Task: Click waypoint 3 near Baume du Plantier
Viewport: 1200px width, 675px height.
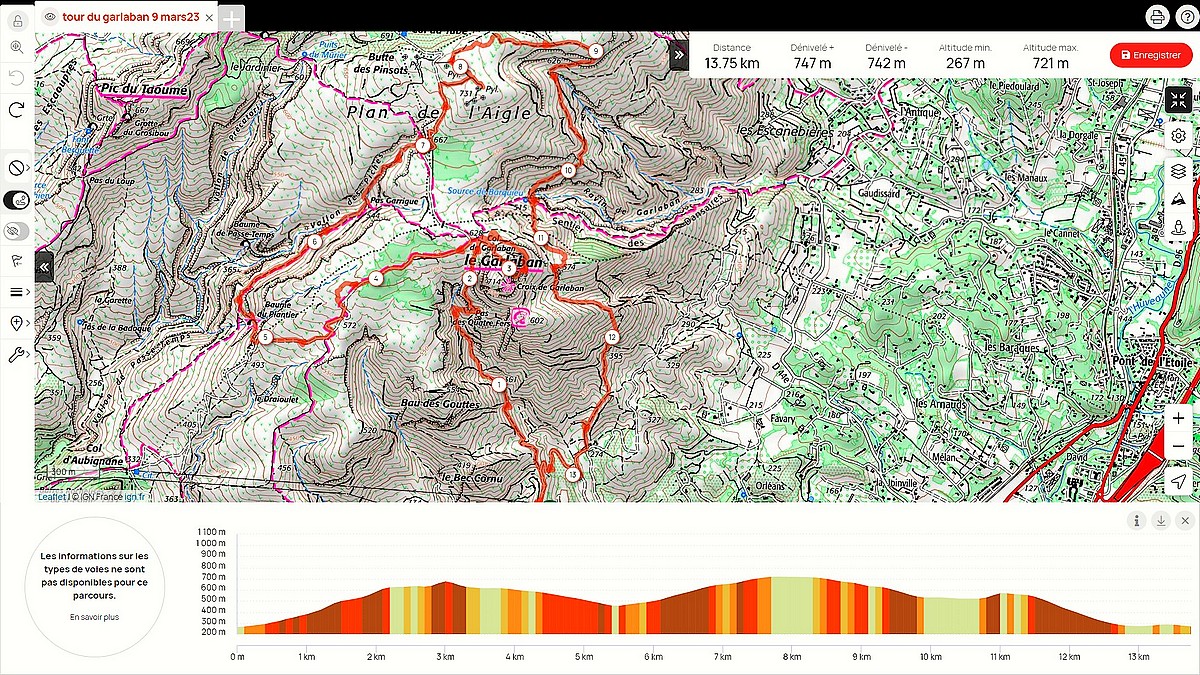Action: pyautogui.click(x=265, y=338)
